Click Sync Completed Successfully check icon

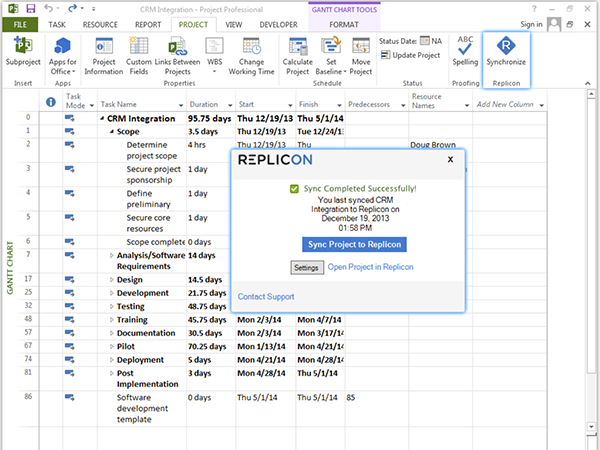(x=294, y=189)
